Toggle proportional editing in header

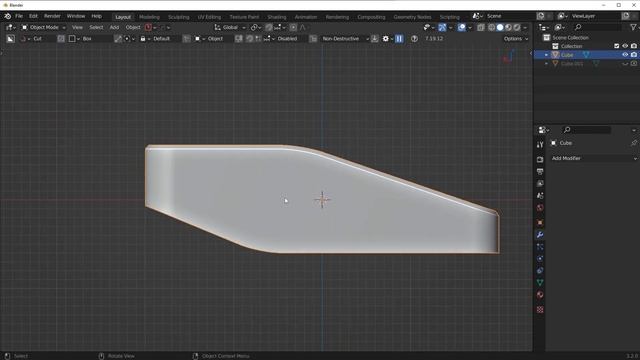[x=293, y=27]
